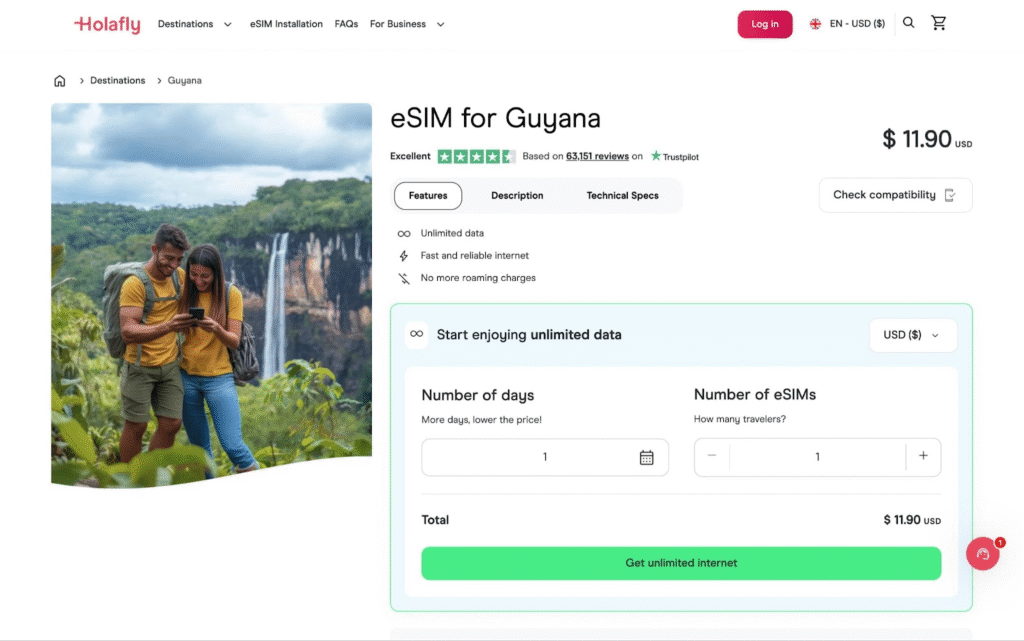This screenshot has width=1024, height=641.
Task: Open search via the magnifier icon
Action: tap(908, 22)
